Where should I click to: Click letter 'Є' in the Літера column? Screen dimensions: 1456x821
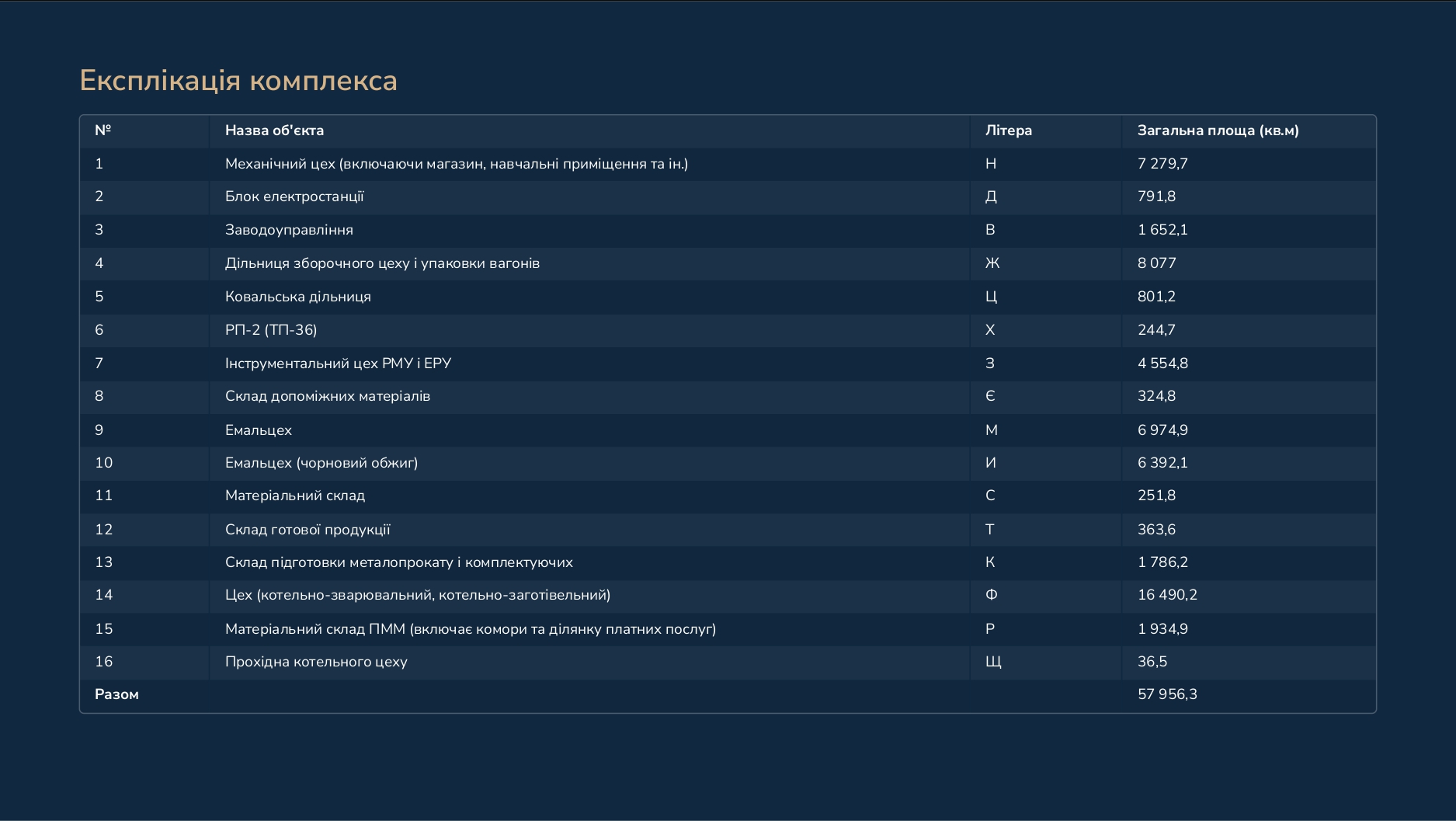990,396
